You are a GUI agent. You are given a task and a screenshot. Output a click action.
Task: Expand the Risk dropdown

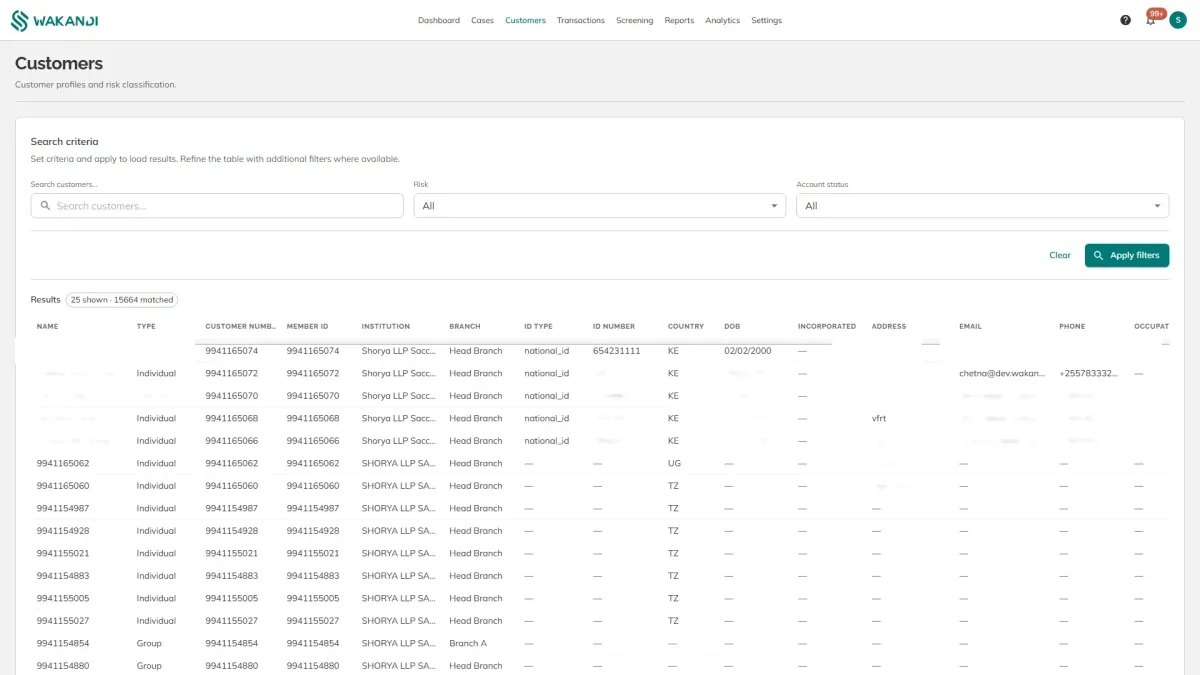600,206
